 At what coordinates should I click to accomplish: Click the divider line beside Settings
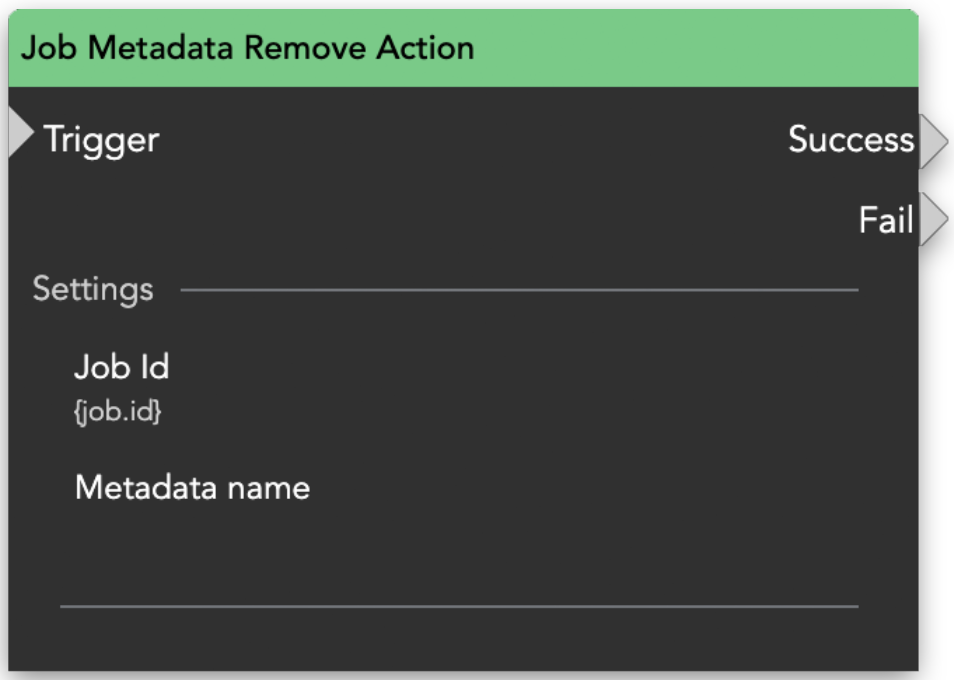520,291
